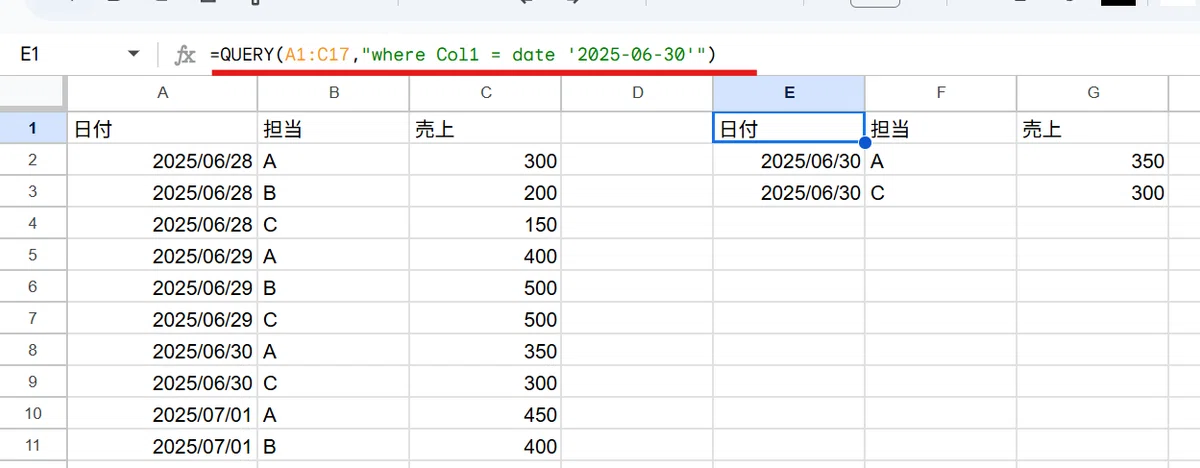The width and height of the screenshot is (1200, 468).
Task: Select all cells via the corner box
Action: point(33,93)
